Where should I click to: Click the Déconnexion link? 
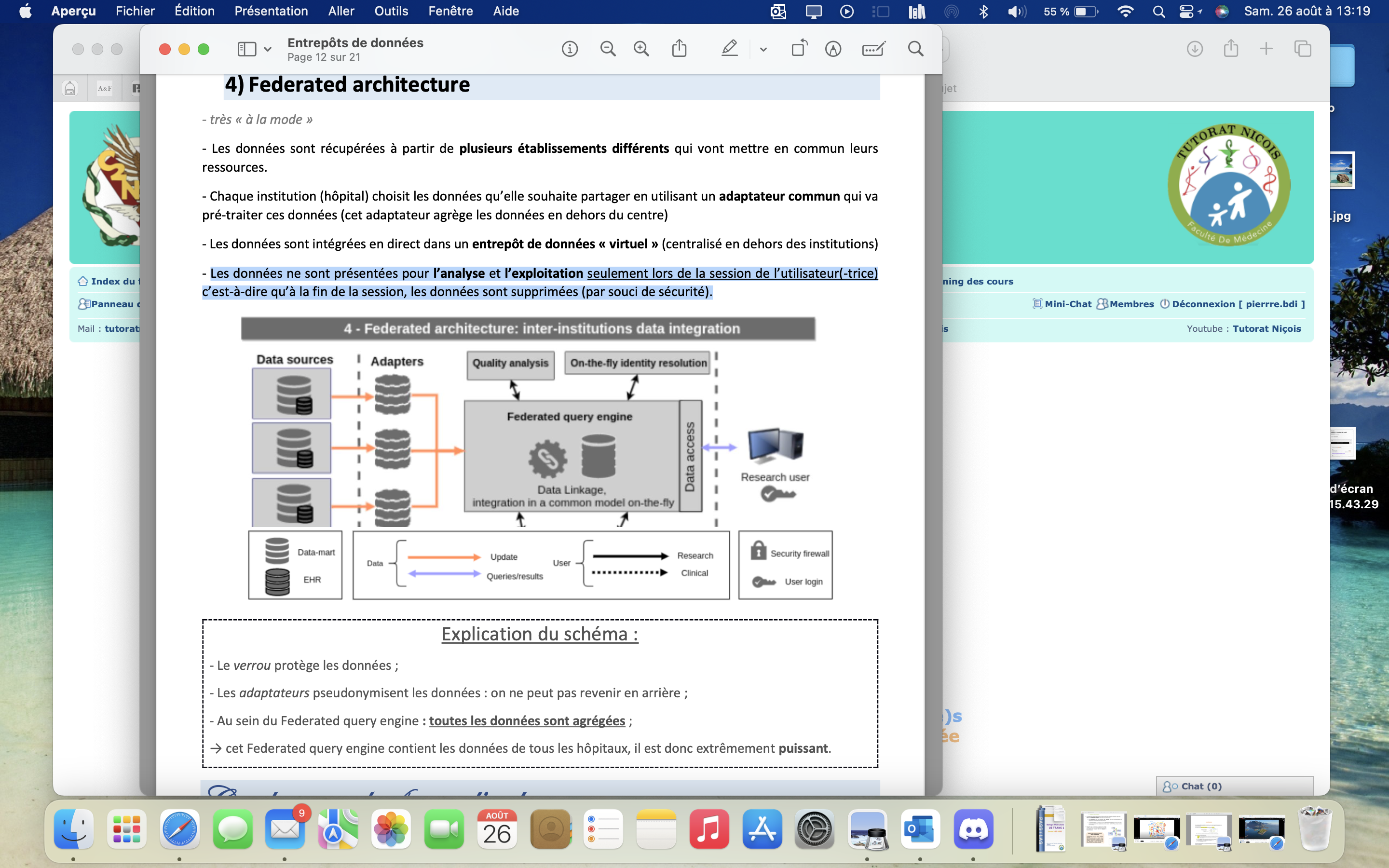(1204, 304)
